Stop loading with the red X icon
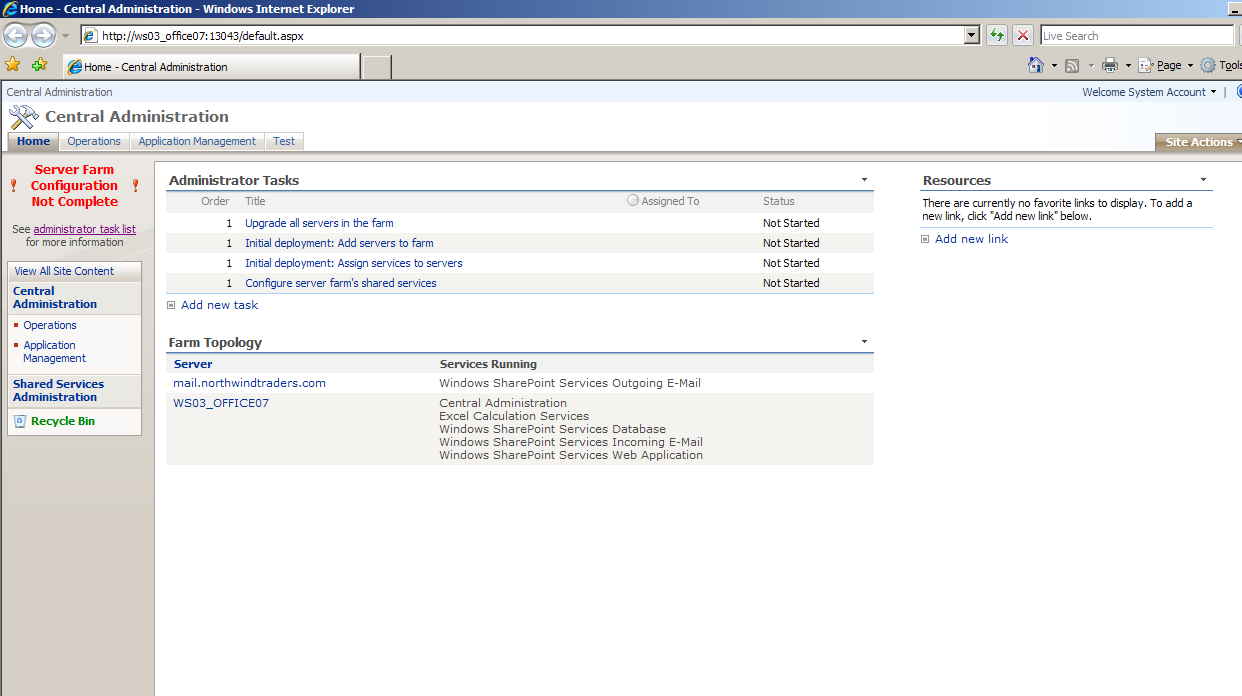 (1023, 35)
